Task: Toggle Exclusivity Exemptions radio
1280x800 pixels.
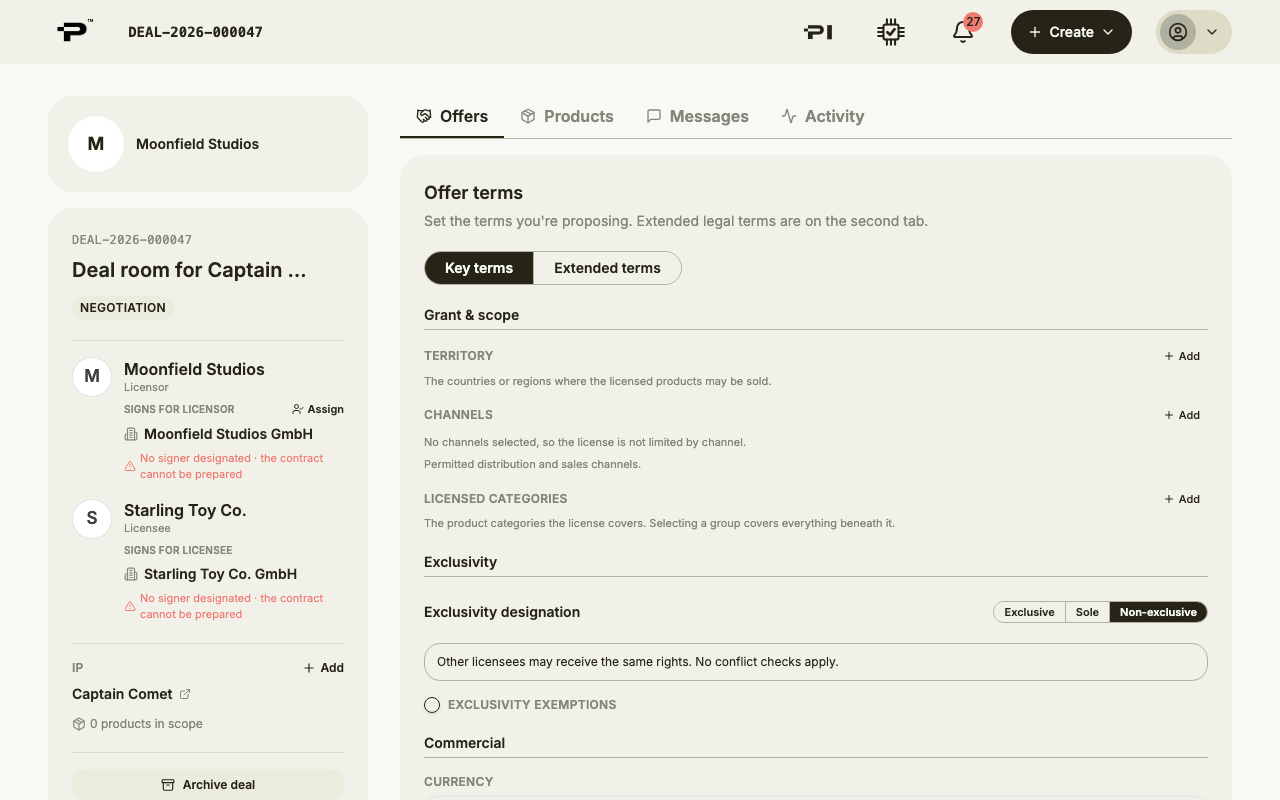Action: coord(432,705)
